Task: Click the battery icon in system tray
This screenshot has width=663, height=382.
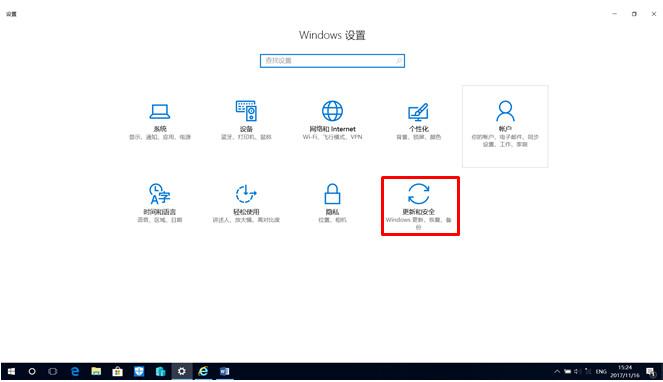Action: pos(567,371)
